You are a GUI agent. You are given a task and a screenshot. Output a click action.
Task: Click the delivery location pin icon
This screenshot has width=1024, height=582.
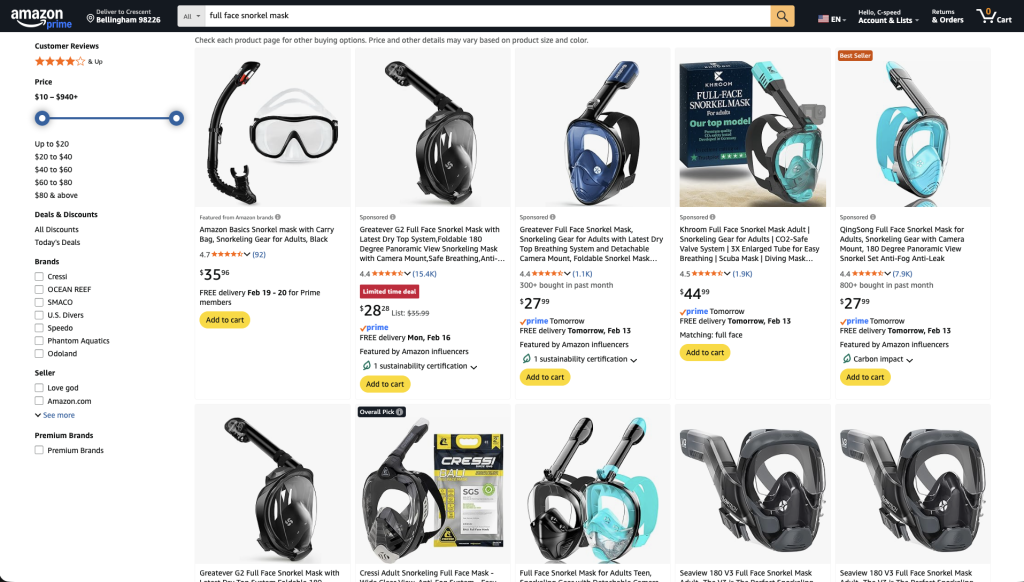tap(90, 19)
